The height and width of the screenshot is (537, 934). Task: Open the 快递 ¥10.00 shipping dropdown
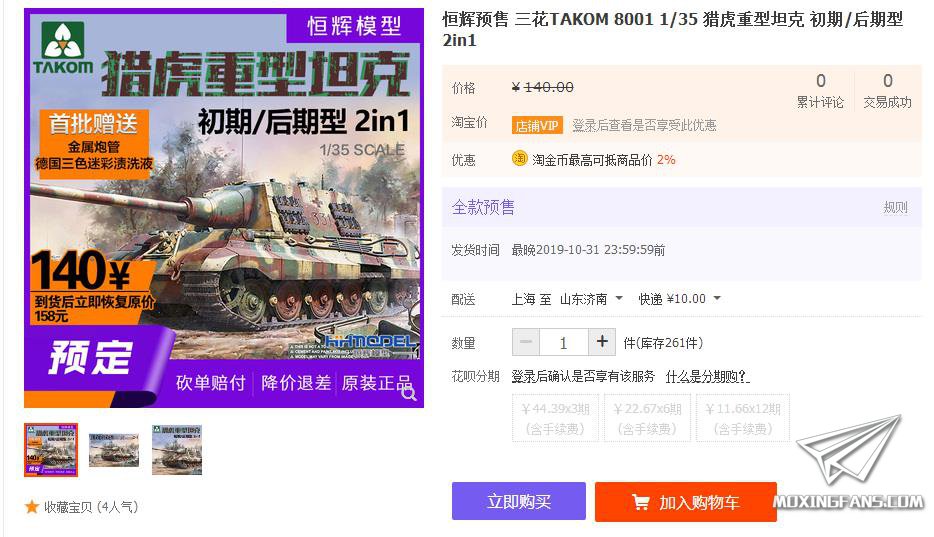click(x=680, y=299)
